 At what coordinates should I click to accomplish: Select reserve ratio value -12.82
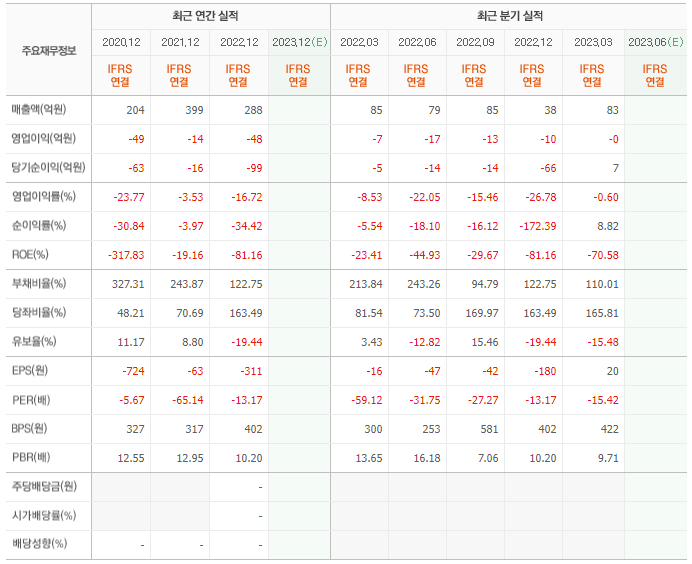[x=425, y=342]
